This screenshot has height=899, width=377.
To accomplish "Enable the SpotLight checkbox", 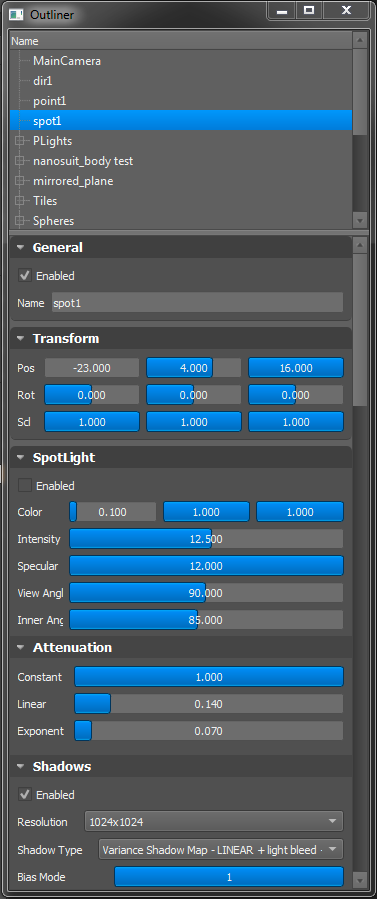I will point(25,486).
